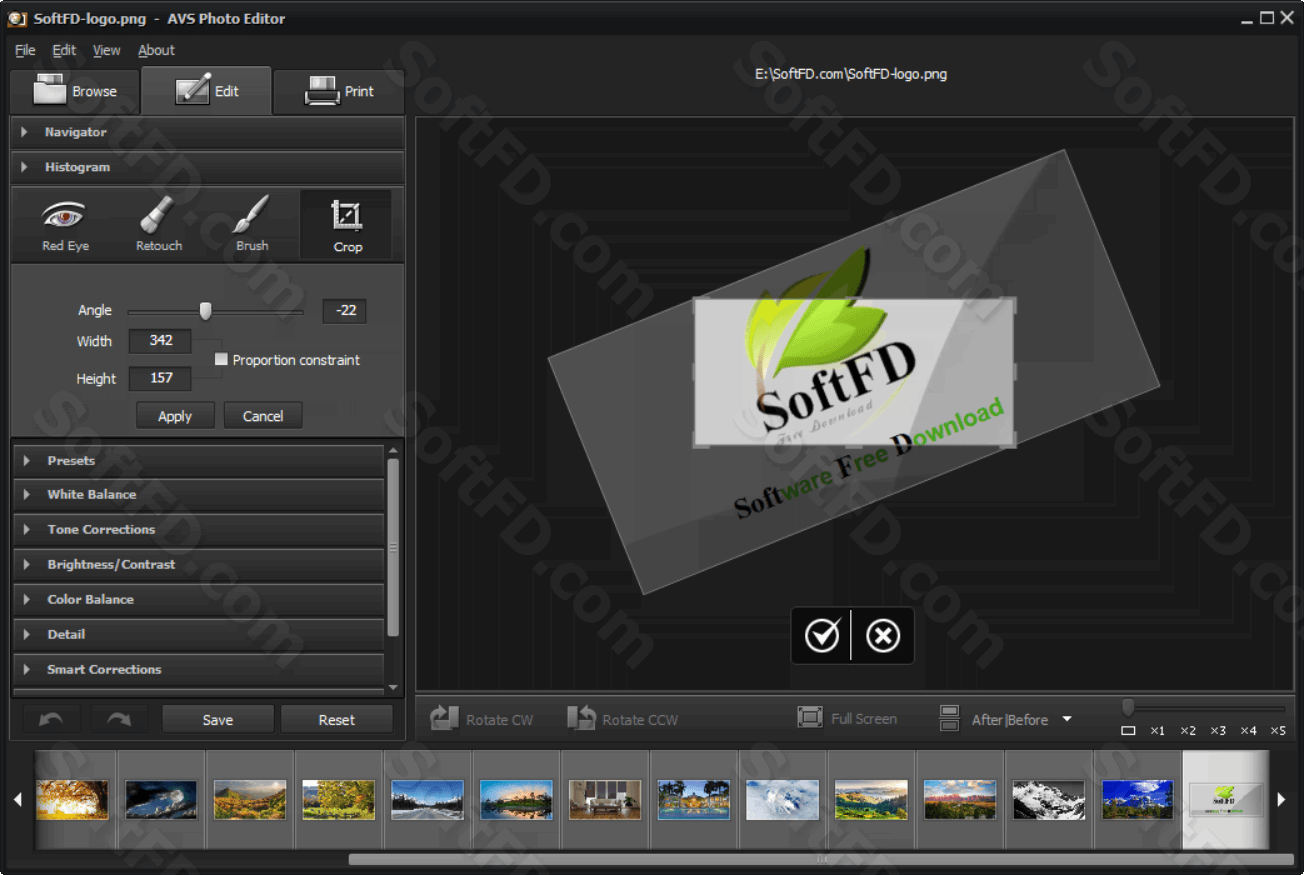The image size is (1304, 875).
Task: Select the Brush tool
Action: (x=252, y=226)
